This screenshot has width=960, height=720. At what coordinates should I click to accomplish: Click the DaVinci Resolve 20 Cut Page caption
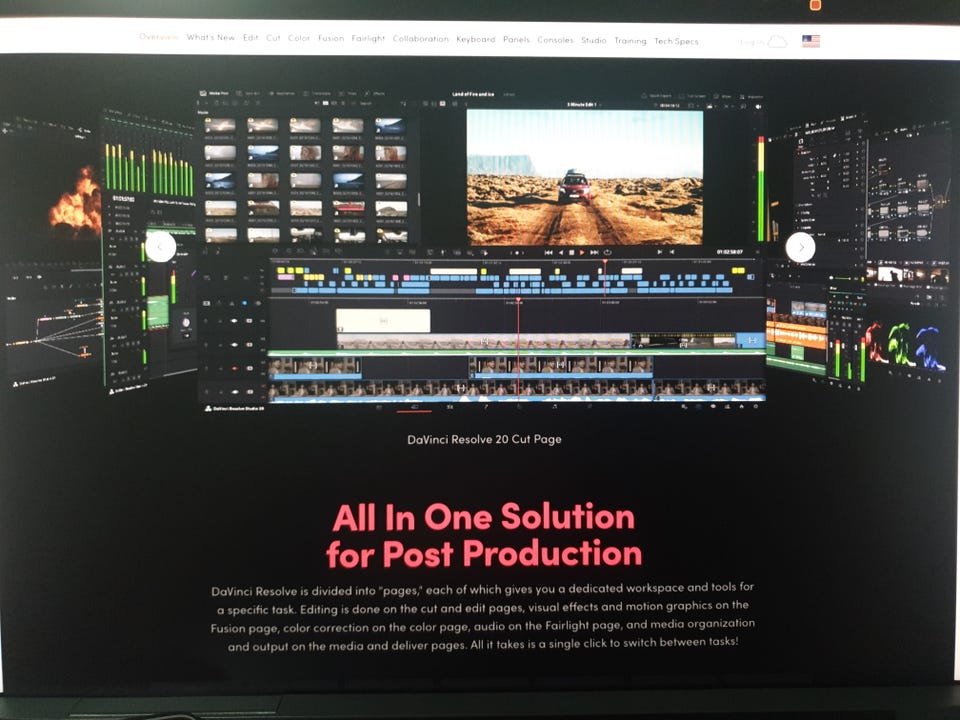point(484,439)
